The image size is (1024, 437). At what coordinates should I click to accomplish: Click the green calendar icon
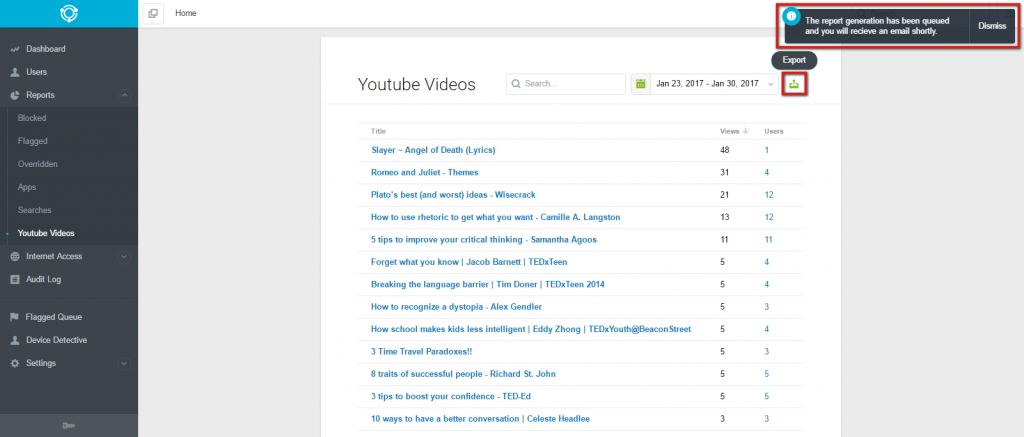click(641, 84)
